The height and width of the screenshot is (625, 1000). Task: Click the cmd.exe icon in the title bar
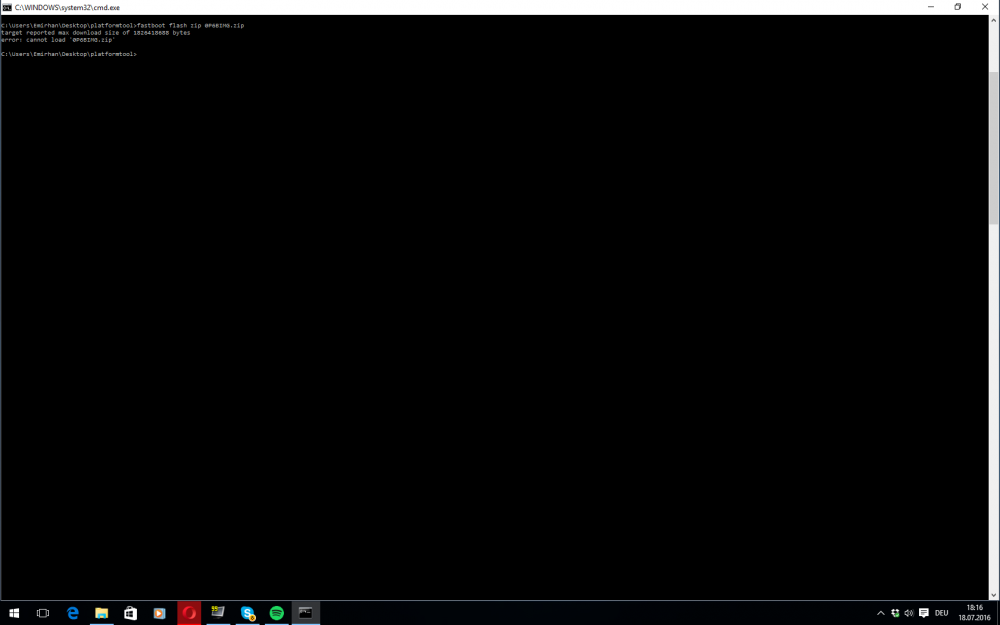(7, 6)
